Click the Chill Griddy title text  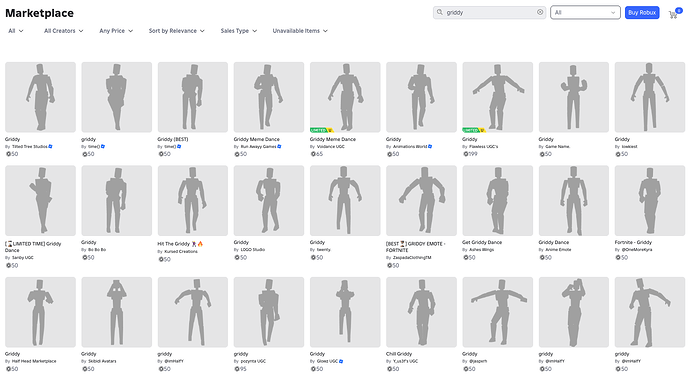tap(399, 354)
